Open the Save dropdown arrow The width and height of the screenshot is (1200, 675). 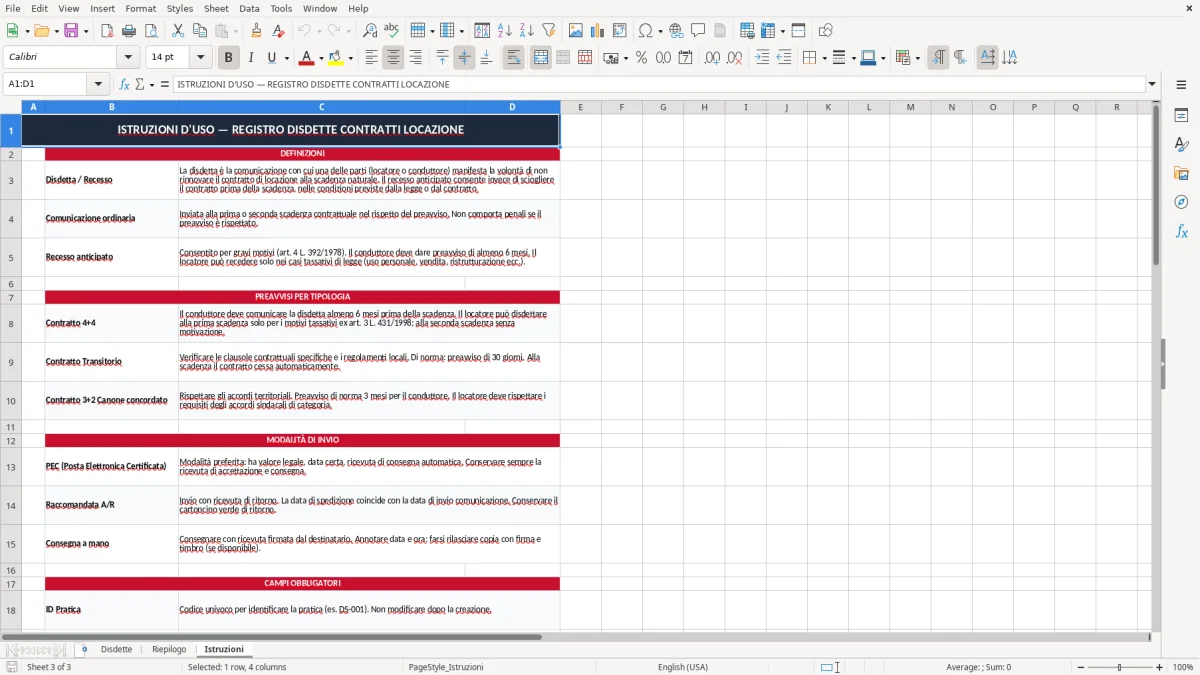click(x=86, y=31)
